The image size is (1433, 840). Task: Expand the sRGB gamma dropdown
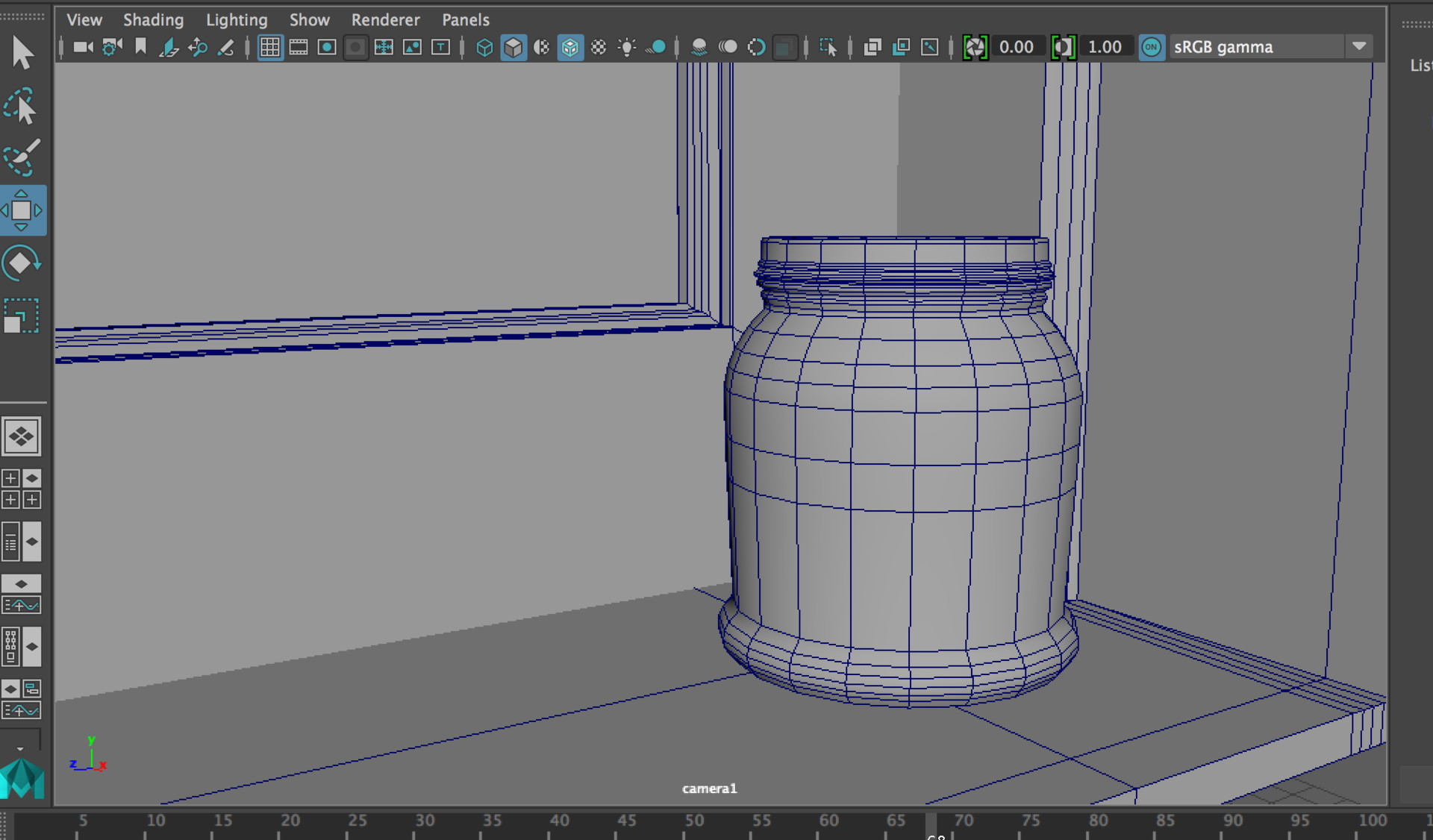coord(1359,46)
